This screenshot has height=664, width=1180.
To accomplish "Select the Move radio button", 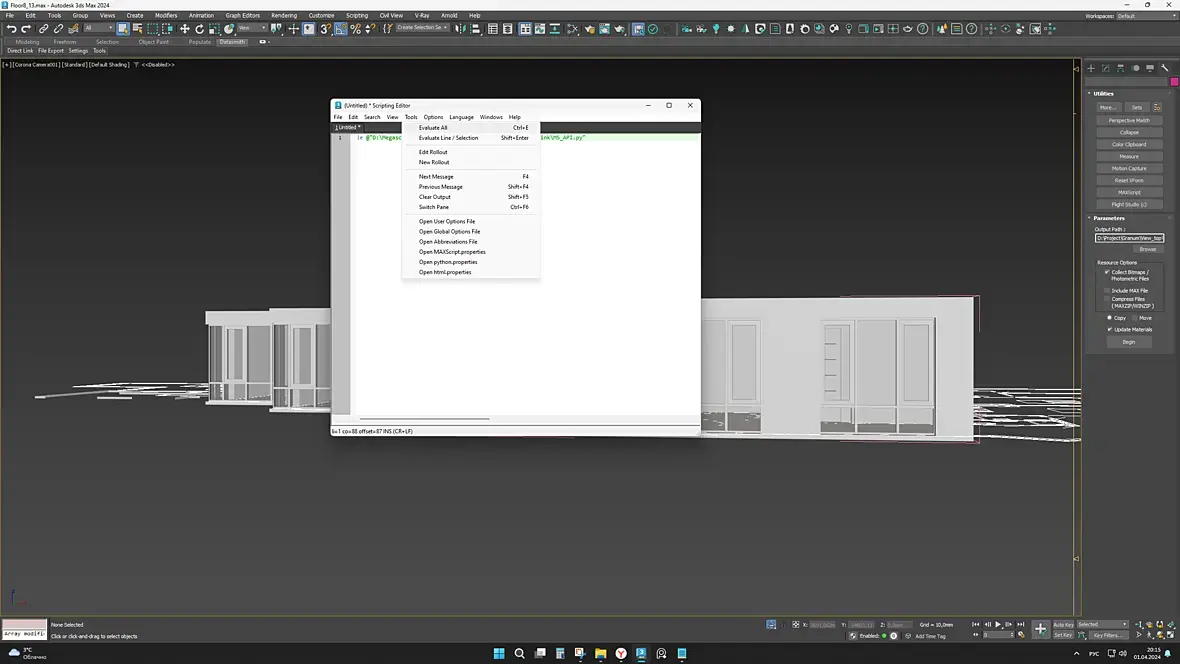I will point(1134,318).
